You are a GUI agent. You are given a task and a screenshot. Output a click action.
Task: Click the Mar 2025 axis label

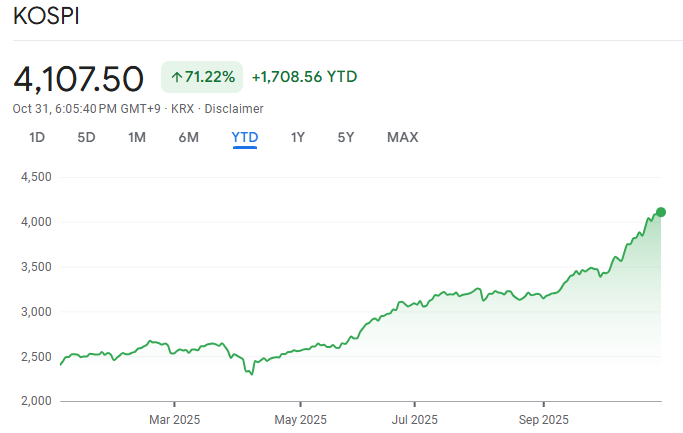pyautogui.click(x=174, y=419)
